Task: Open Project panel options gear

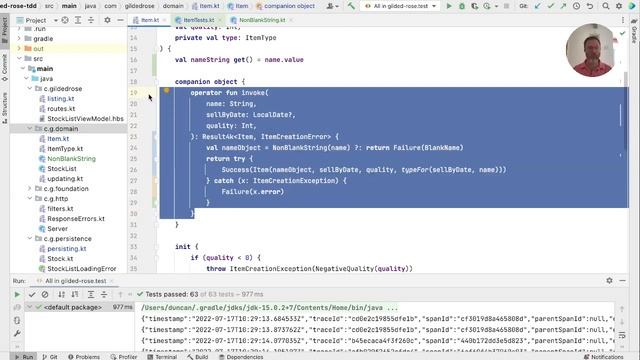Action: pyautogui.click(x=107, y=20)
